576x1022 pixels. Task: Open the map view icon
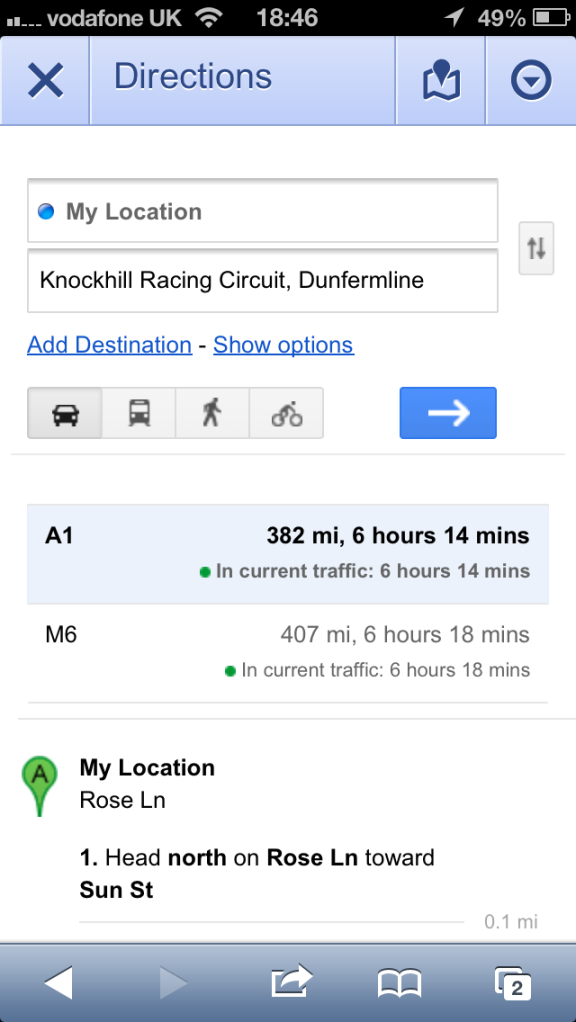point(441,81)
